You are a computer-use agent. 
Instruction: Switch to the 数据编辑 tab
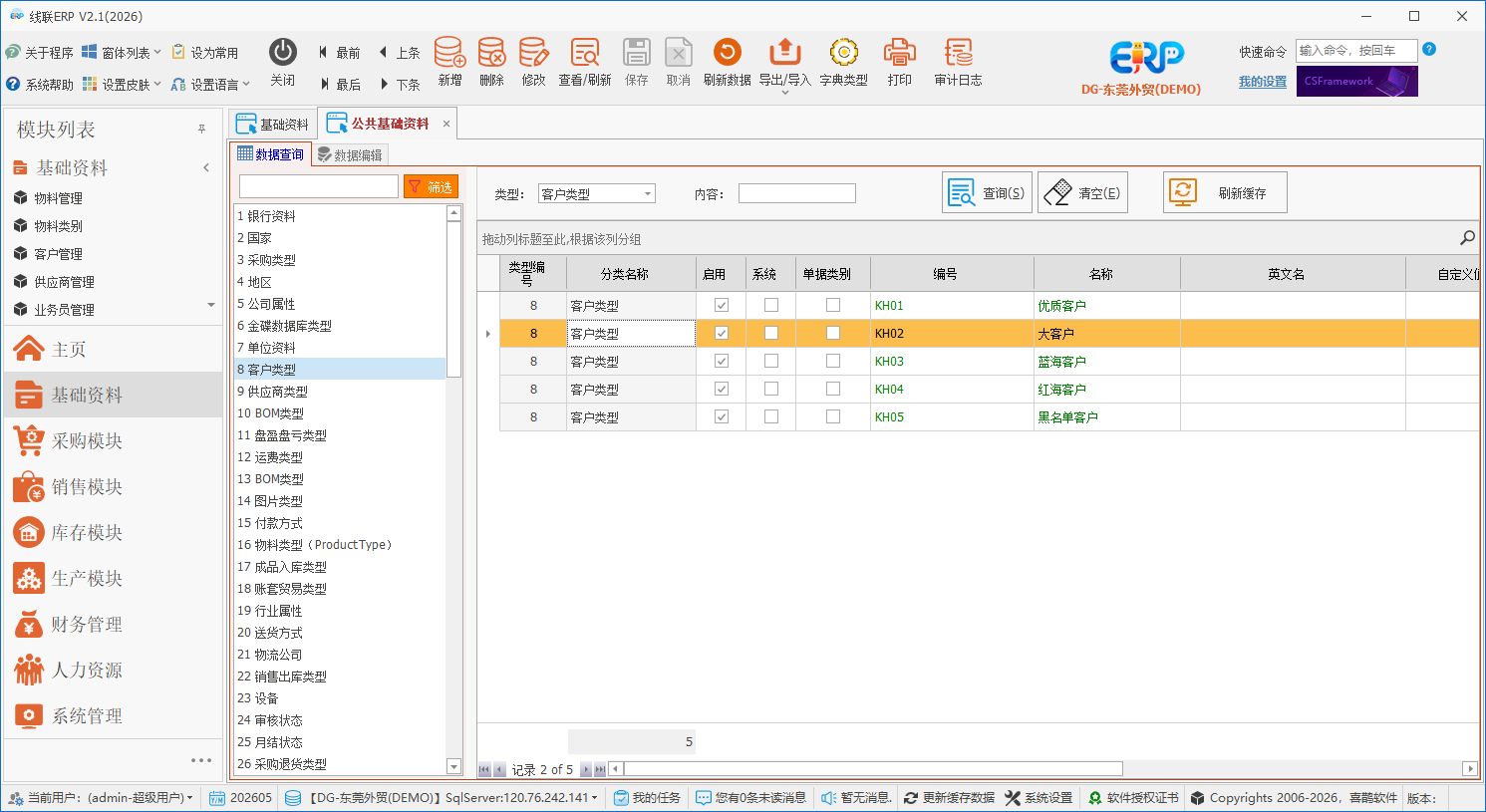[350, 154]
